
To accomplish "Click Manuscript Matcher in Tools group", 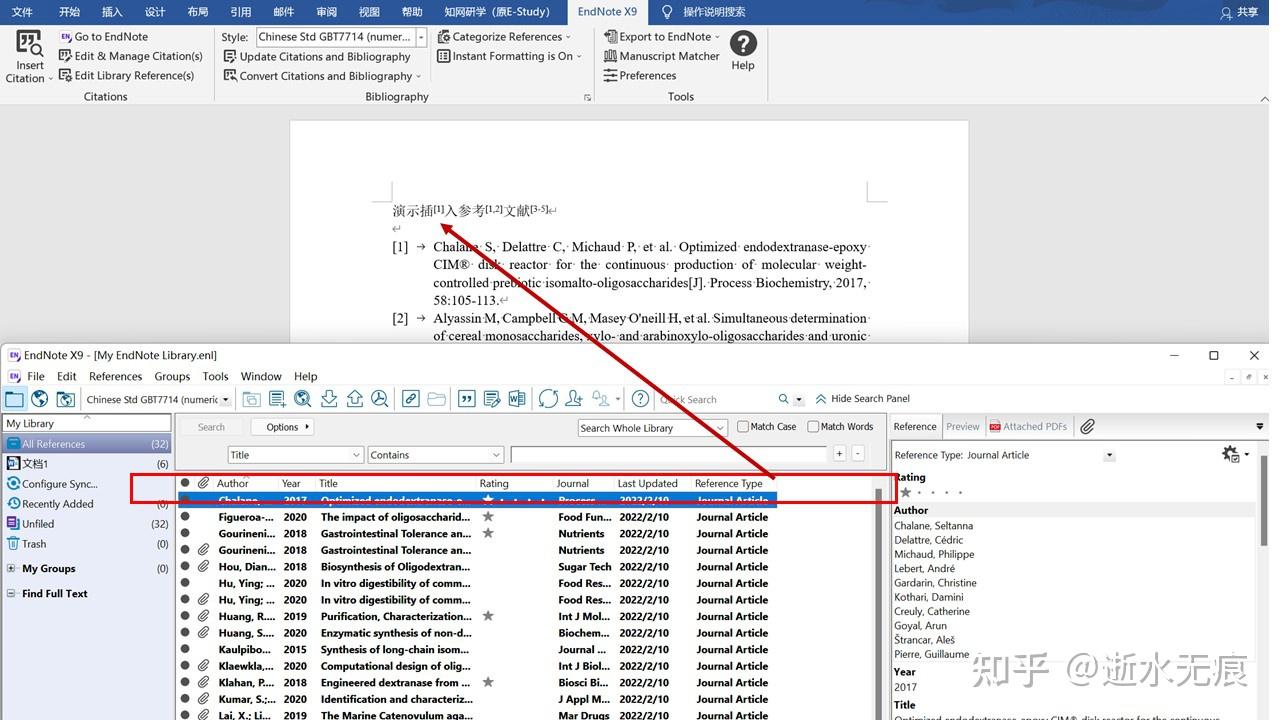I will click(662, 56).
